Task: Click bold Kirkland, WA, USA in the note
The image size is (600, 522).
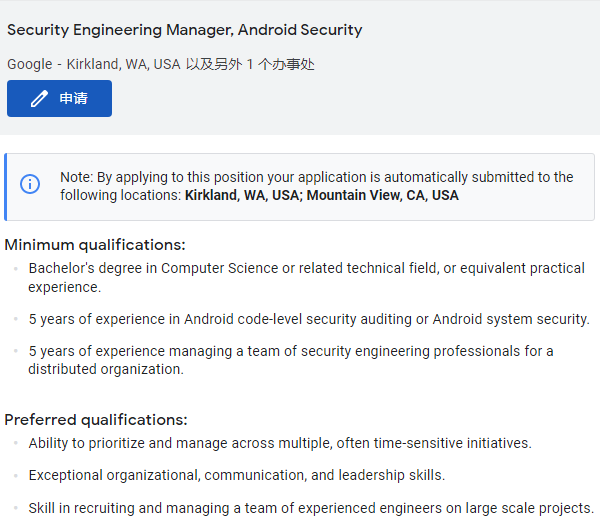Action: 242,195
